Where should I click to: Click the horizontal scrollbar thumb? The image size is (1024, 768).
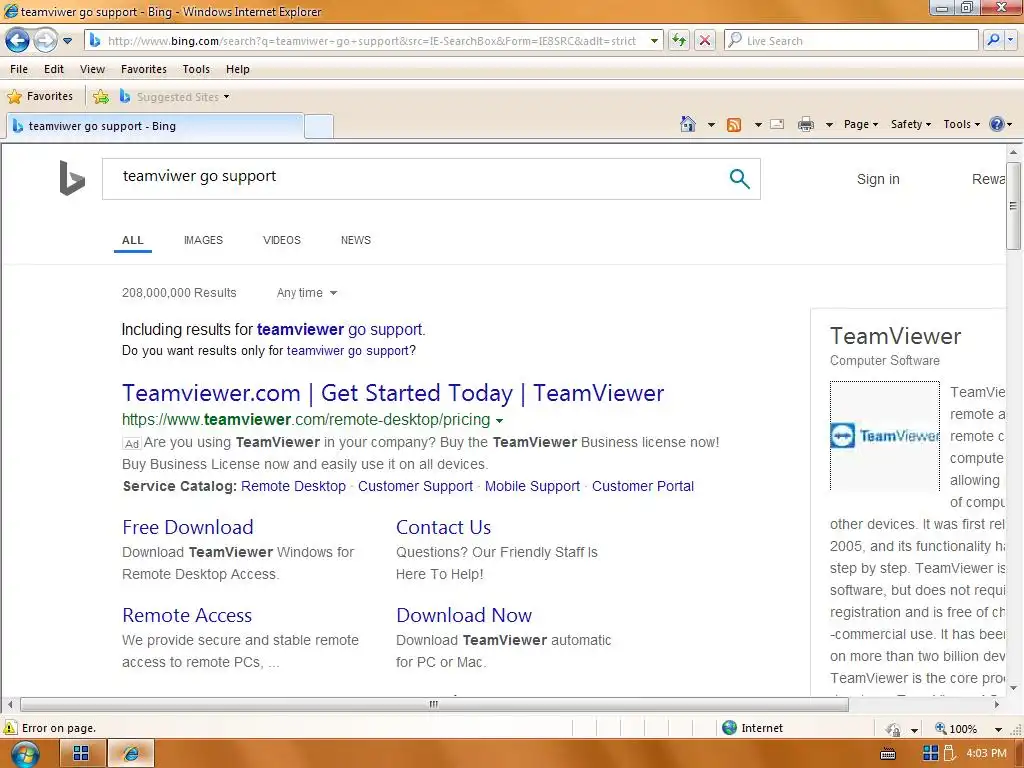click(434, 705)
